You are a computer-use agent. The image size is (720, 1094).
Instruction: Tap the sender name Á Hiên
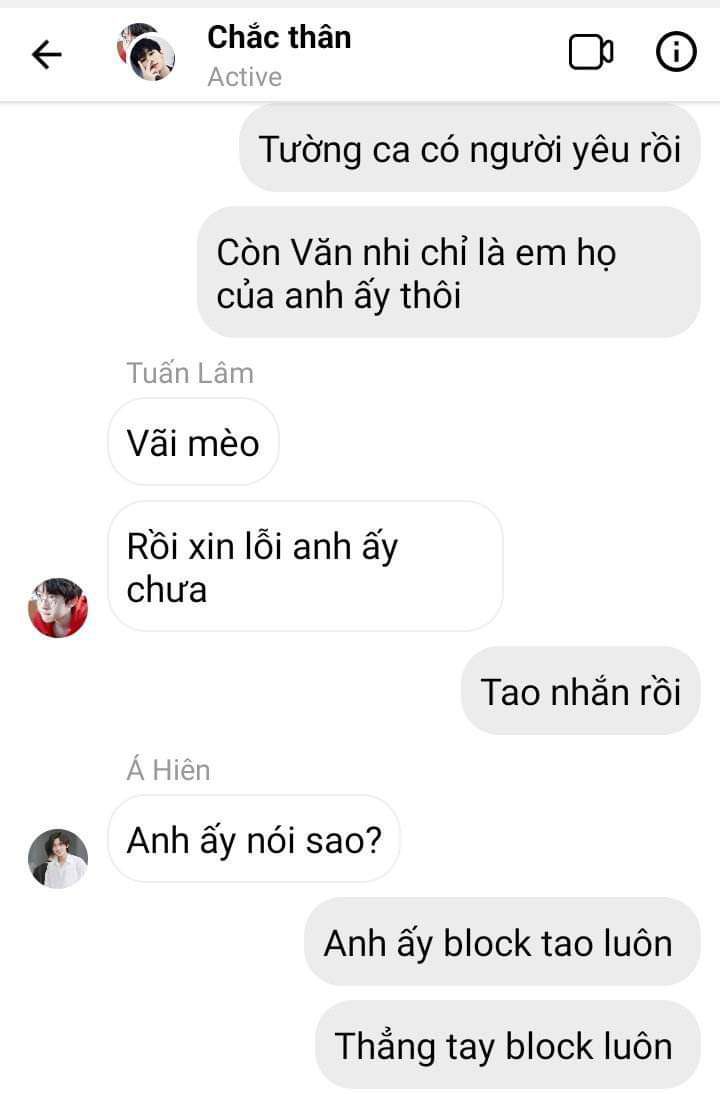pos(168,770)
